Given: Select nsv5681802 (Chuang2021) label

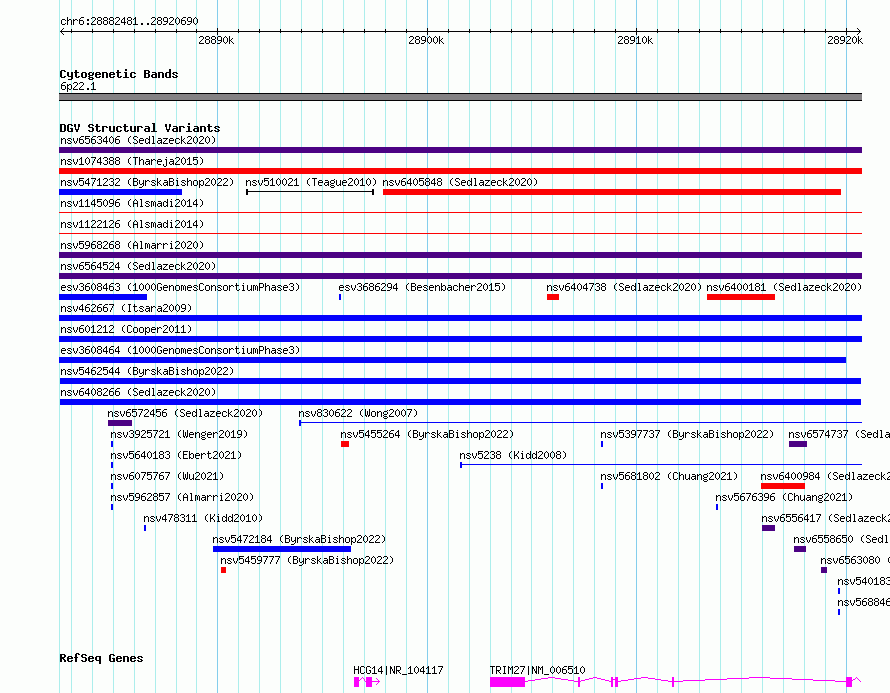Looking at the screenshot, I should [669, 476].
